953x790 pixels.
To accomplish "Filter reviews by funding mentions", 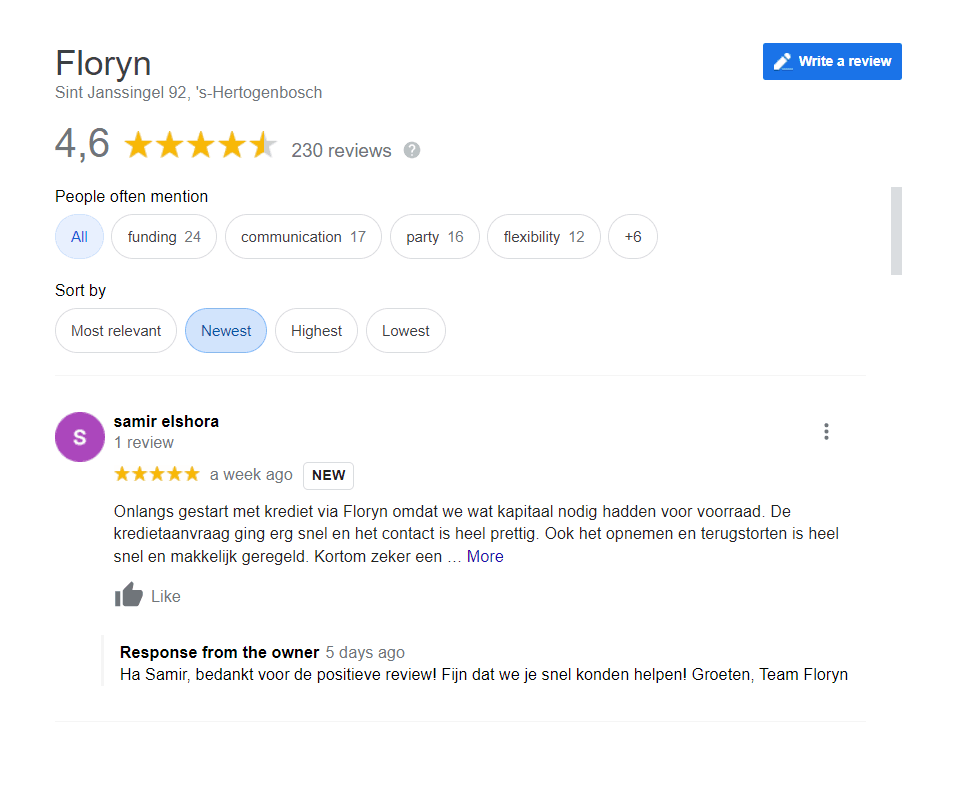I will pos(164,236).
